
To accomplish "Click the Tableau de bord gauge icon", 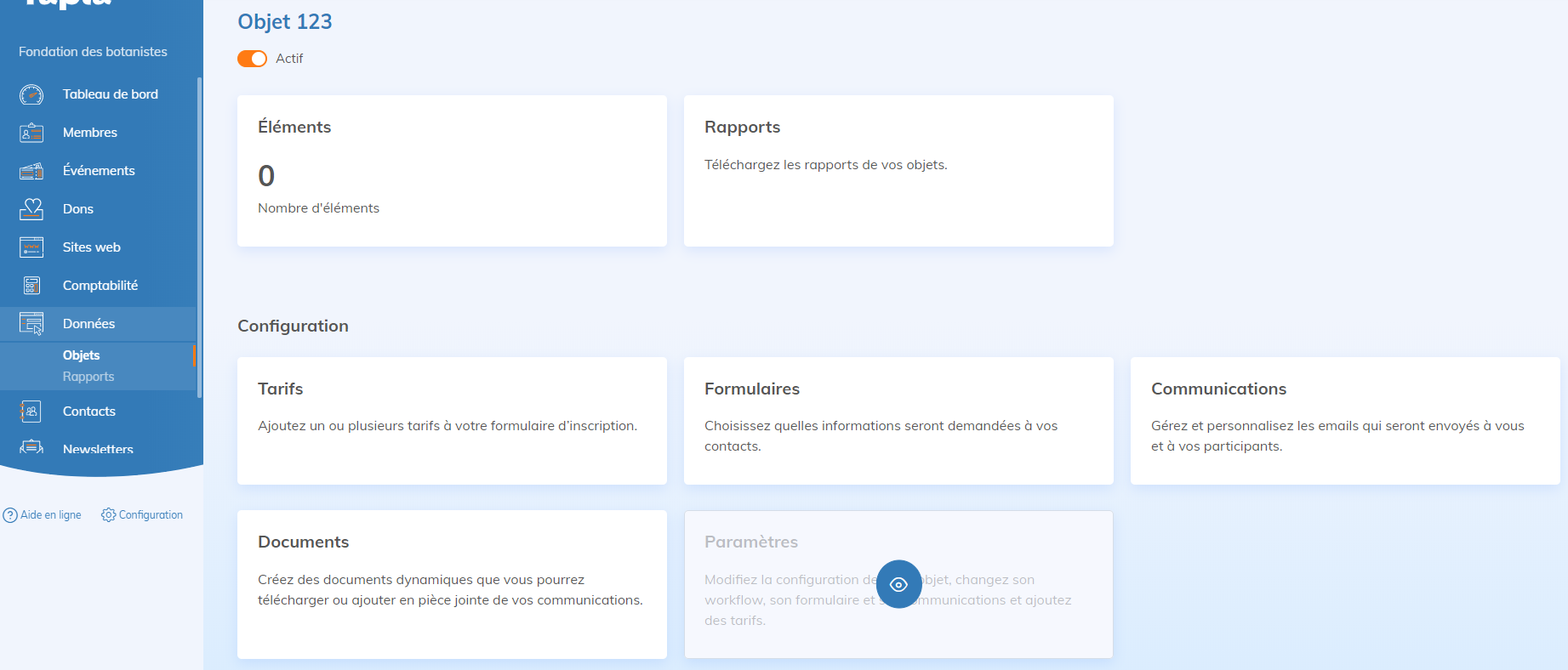I will [31, 94].
